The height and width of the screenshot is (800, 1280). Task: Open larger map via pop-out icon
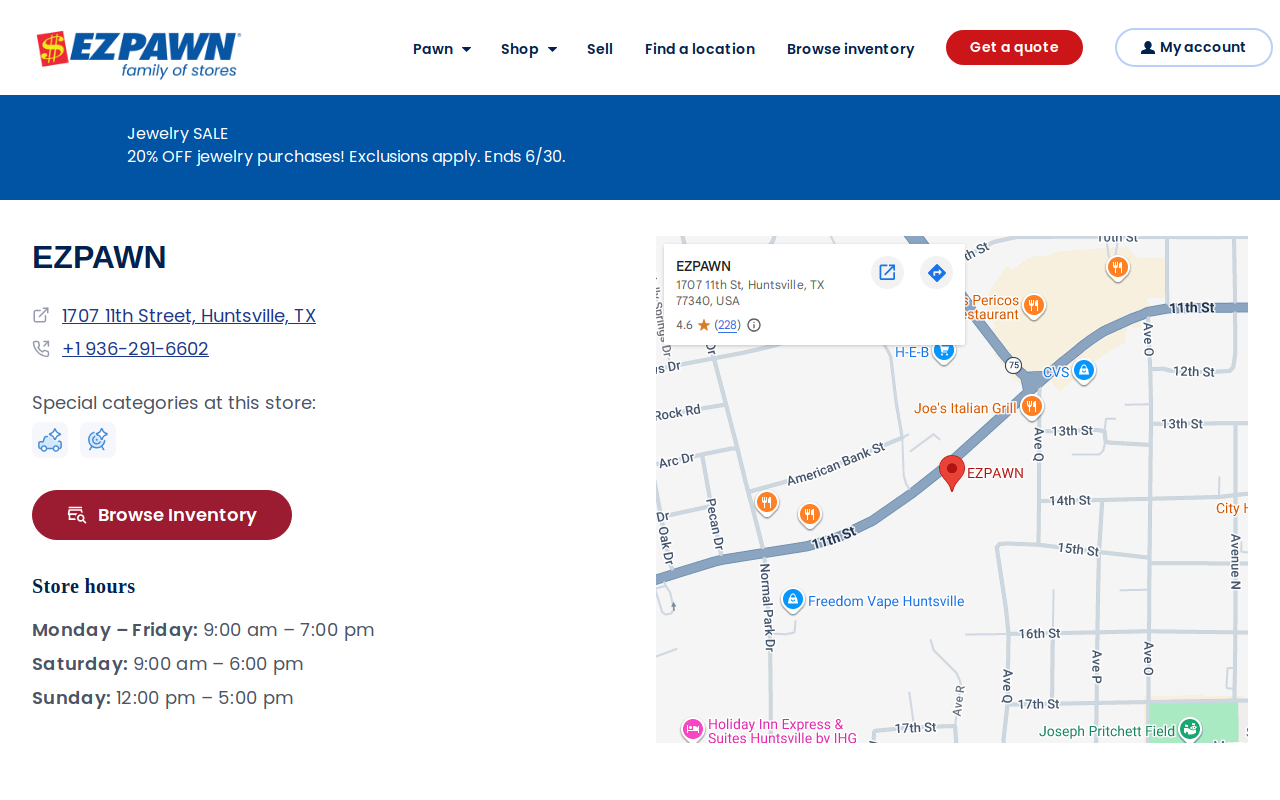pos(887,272)
